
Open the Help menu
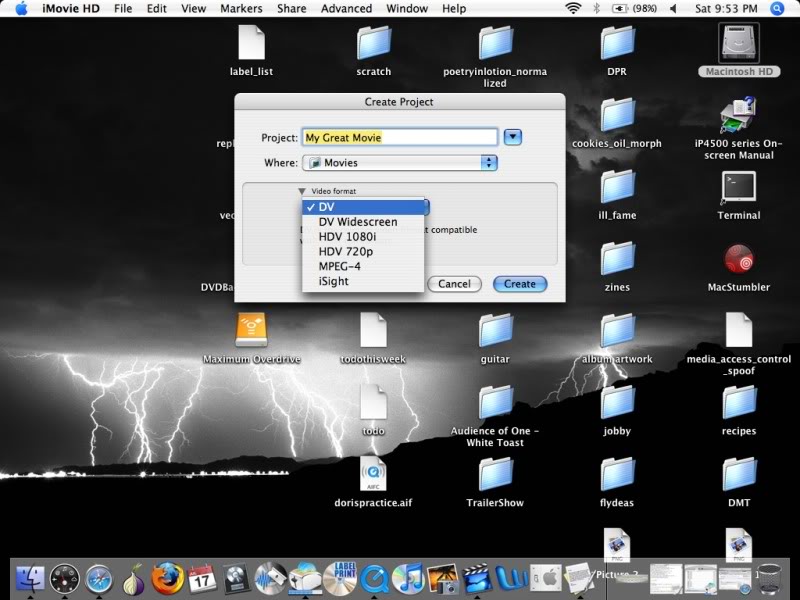pyautogui.click(x=454, y=9)
